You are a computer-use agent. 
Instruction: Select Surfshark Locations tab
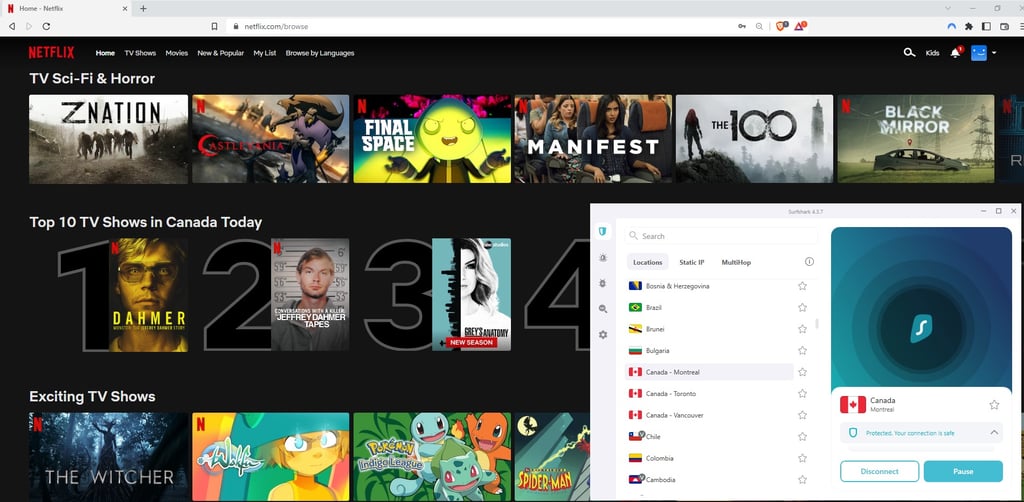coord(647,262)
